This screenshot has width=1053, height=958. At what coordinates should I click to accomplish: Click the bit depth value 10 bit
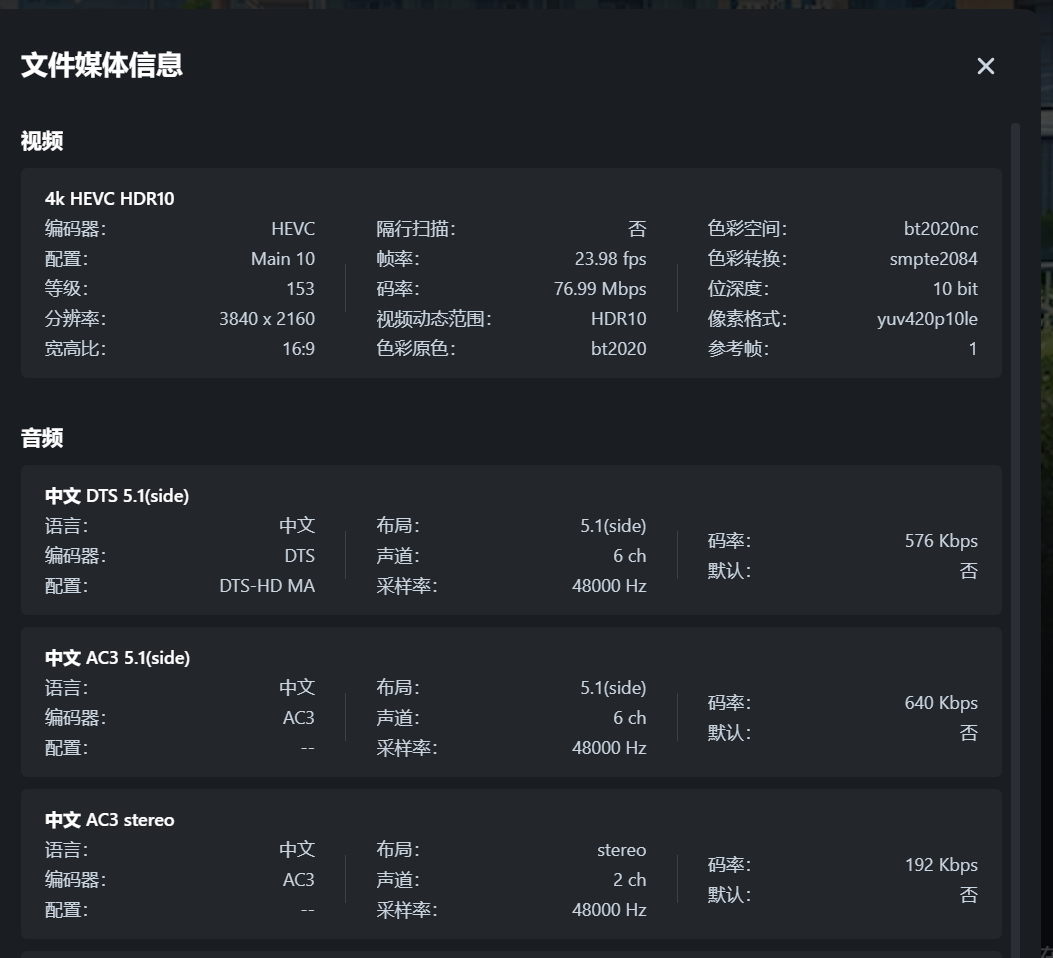[x=955, y=289]
